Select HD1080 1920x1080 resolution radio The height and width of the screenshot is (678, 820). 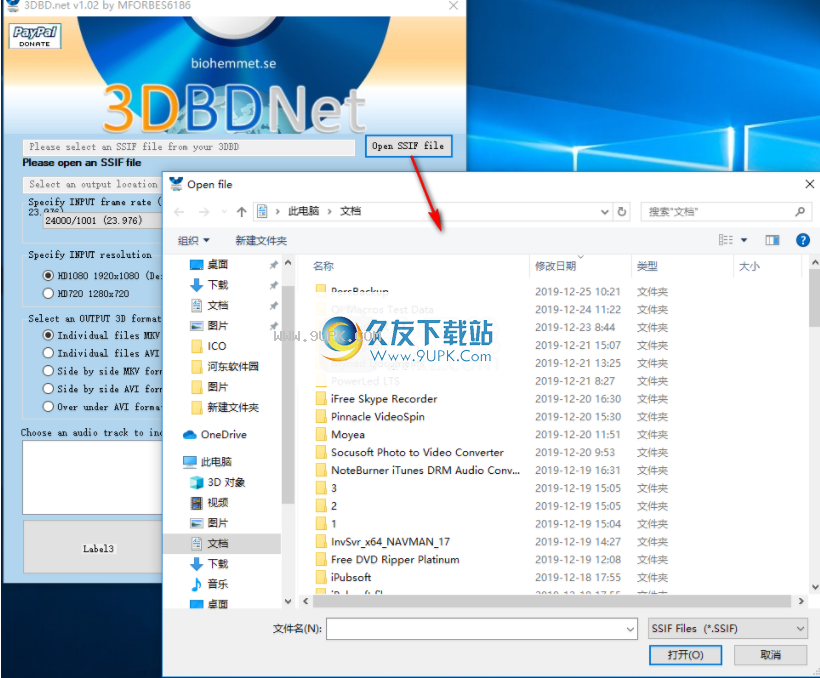click(x=48, y=275)
